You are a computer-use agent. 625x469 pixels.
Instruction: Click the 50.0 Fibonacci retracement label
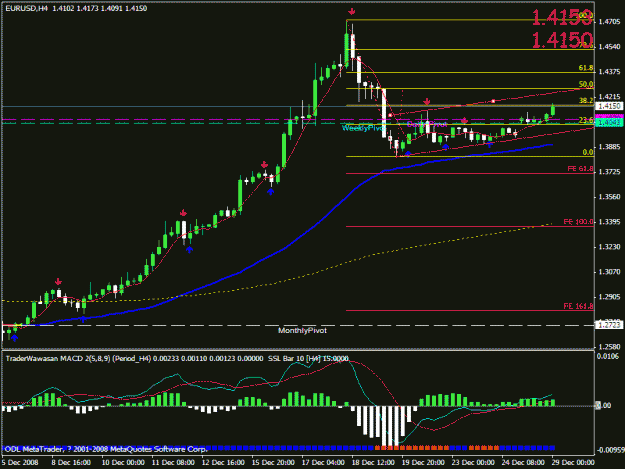coord(586,84)
